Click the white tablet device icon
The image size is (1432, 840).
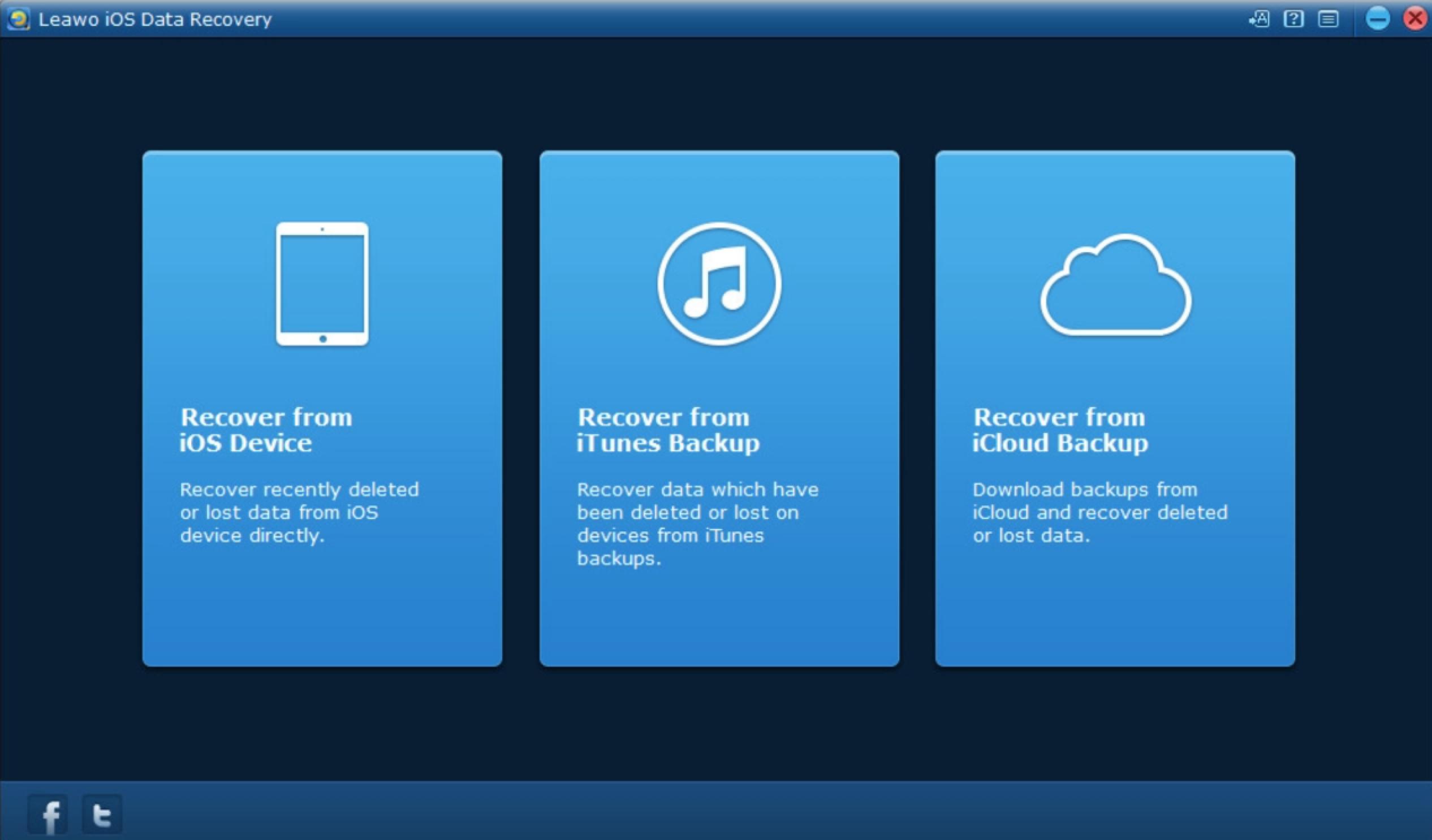(x=322, y=283)
